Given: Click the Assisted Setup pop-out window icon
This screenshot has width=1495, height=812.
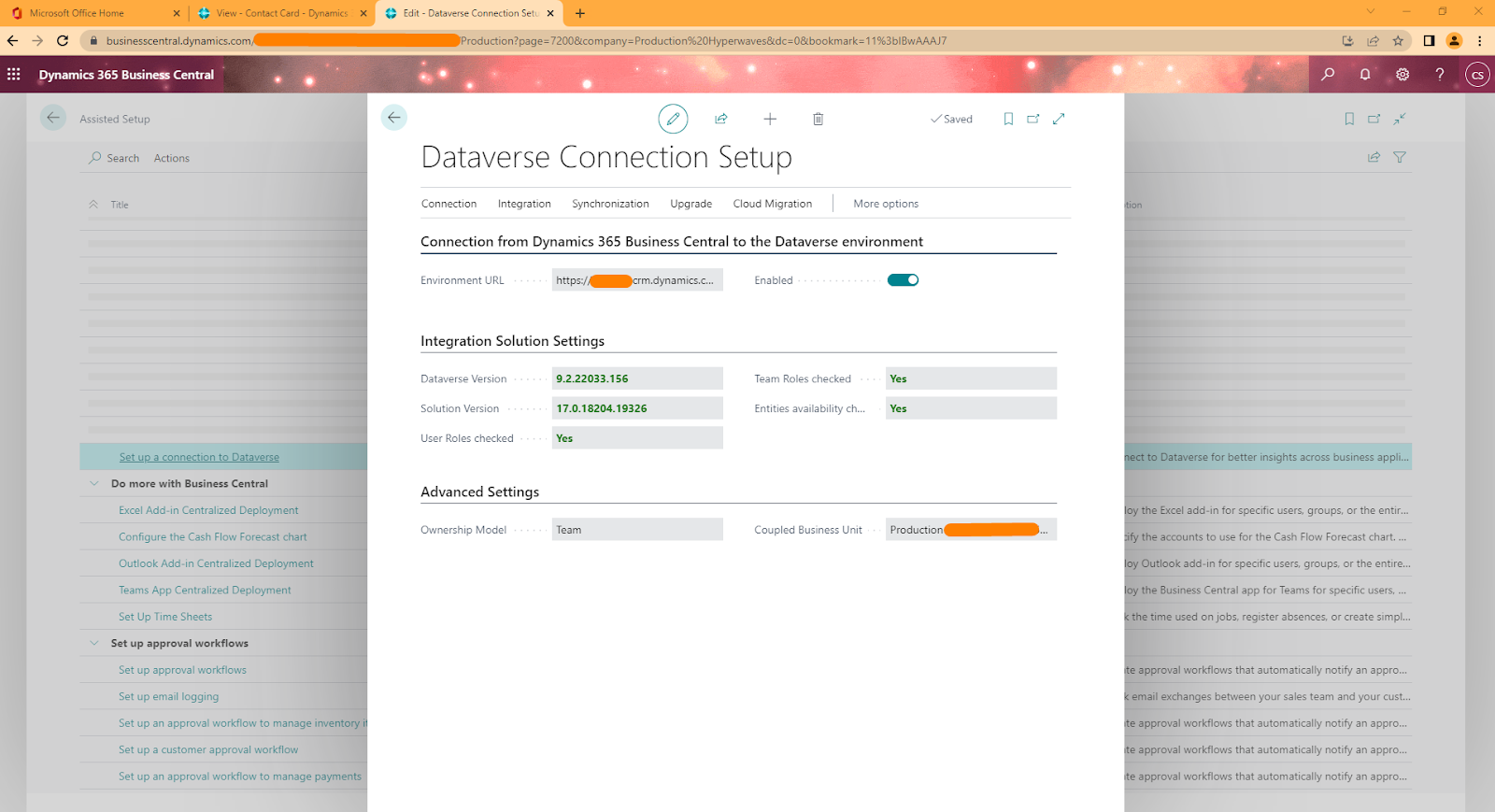Looking at the screenshot, I should [x=1374, y=119].
